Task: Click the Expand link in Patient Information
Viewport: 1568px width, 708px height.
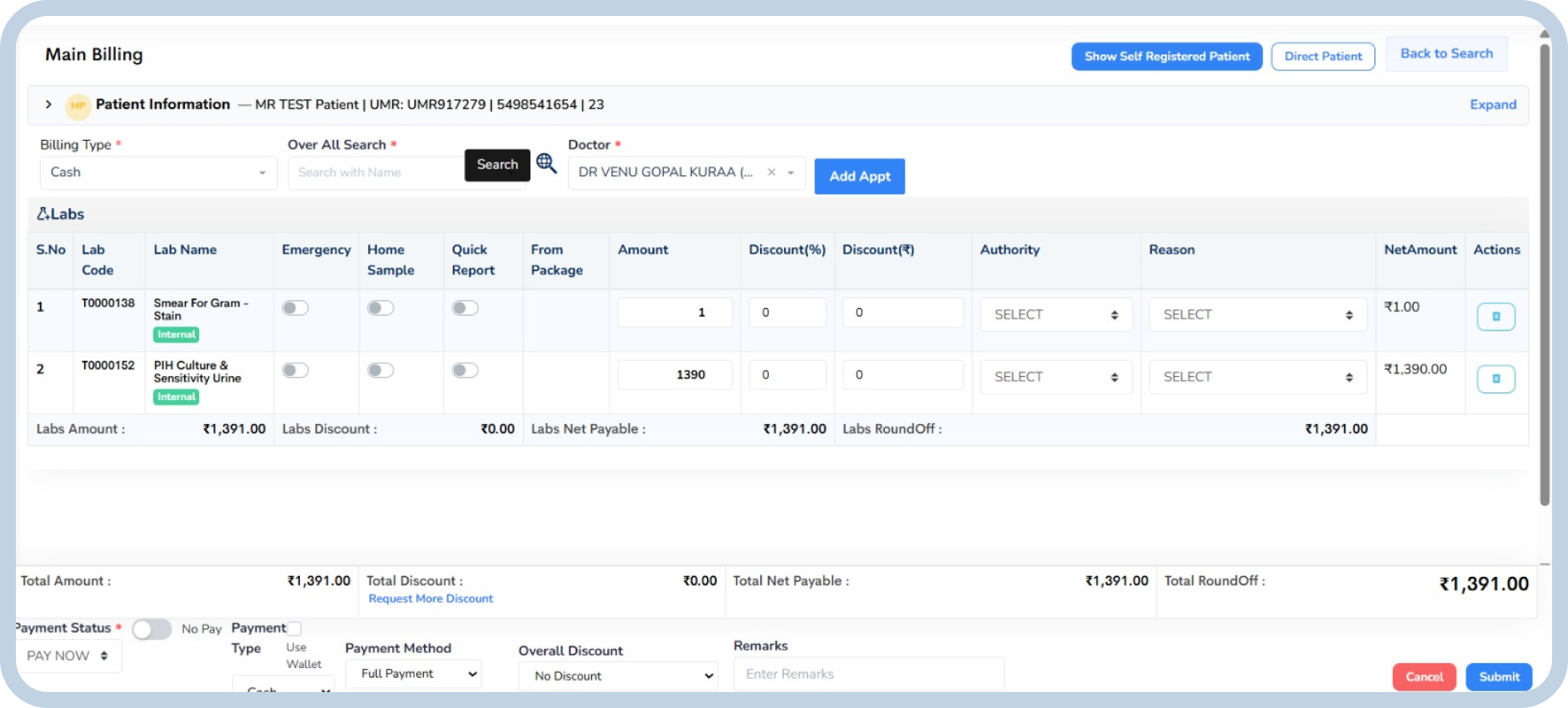Action: [x=1493, y=105]
